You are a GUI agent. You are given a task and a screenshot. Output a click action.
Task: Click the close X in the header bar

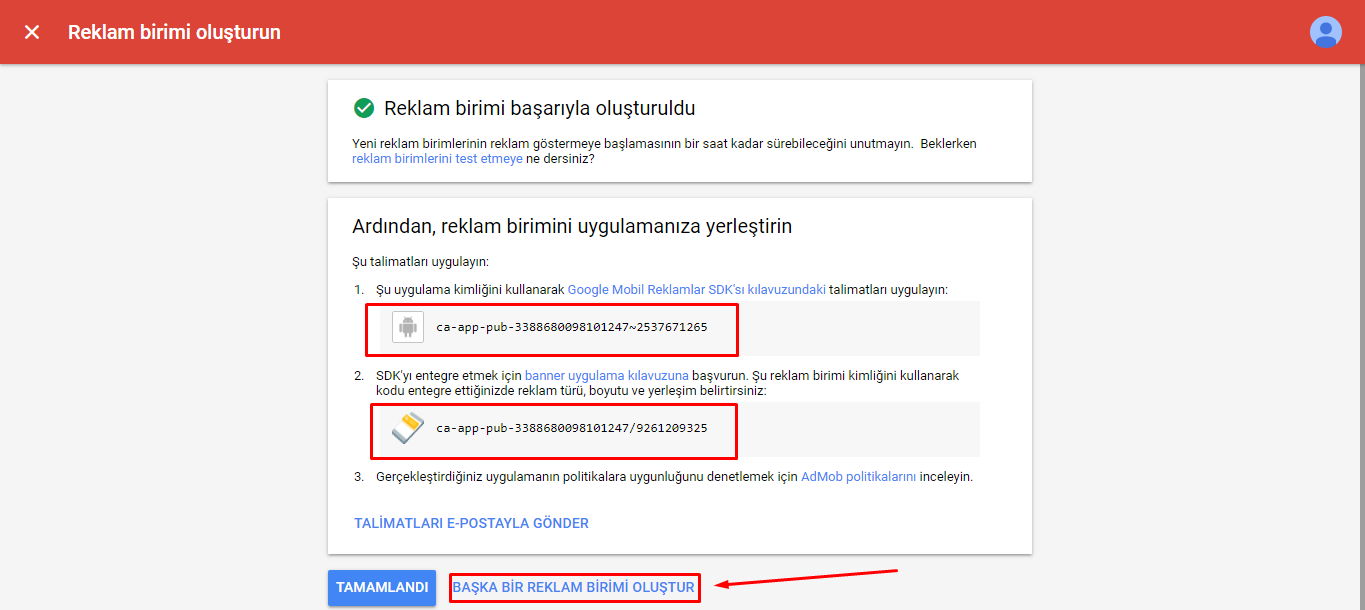tap(31, 31)
